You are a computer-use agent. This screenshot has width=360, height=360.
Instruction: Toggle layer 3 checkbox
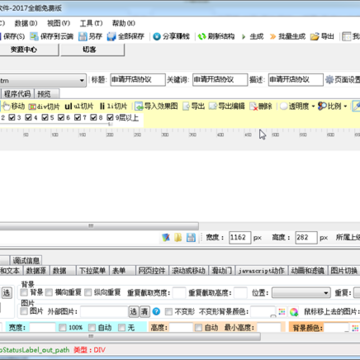coord(12,117)
